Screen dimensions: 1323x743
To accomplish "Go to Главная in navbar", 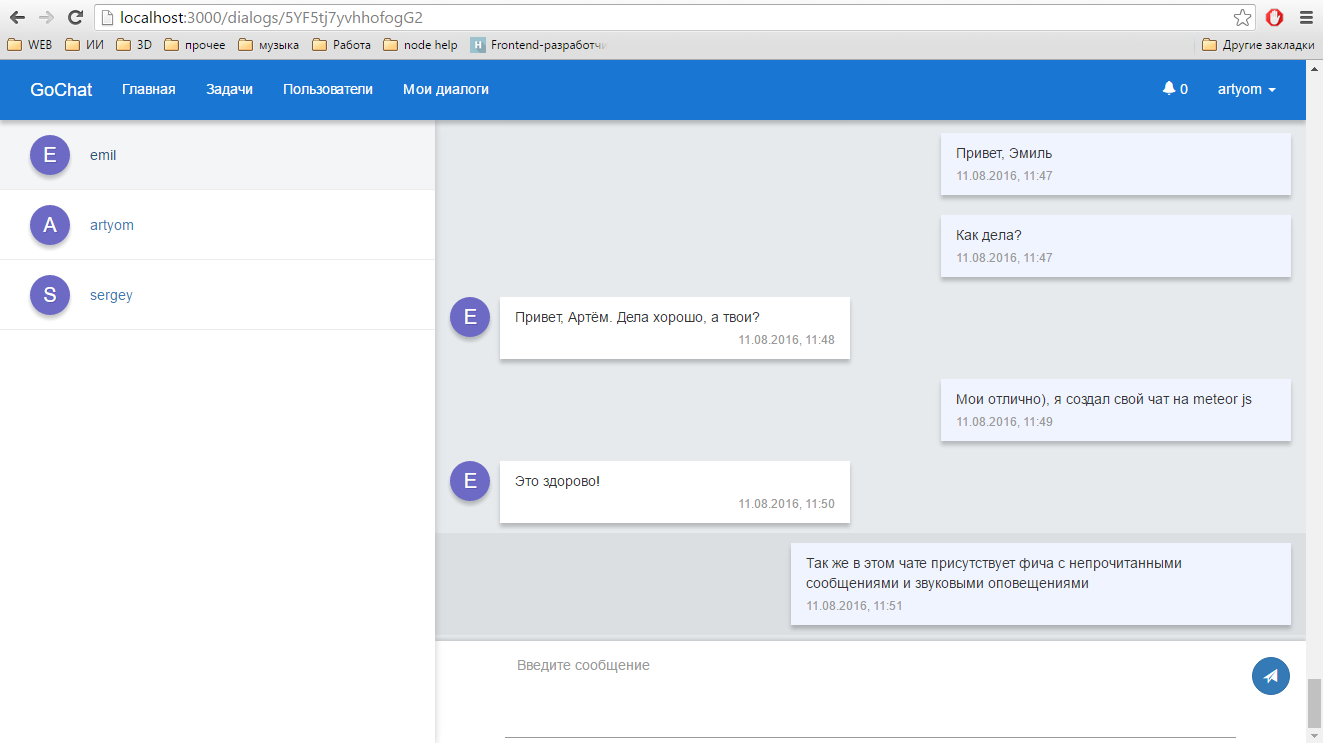I will click(x=149, y=89).
